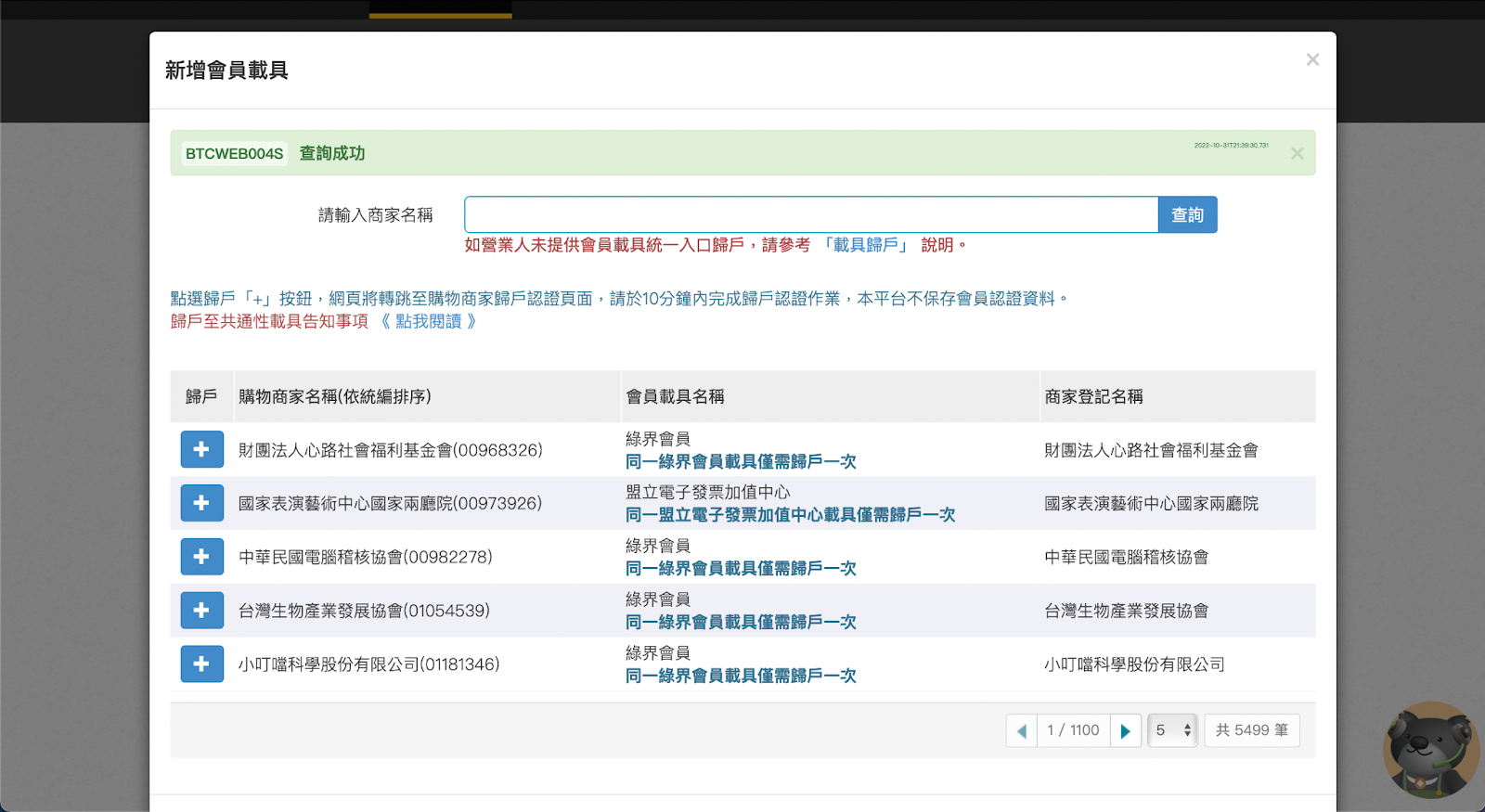
Task: Go to next page of results
Action: [x=1126, y=730]
